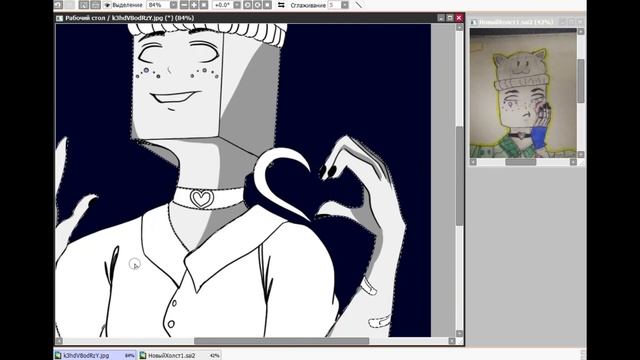640x360 pixels.
Task: Click the reference drawing image in the НовыйХолст1 window
Action: coord(523,93)
